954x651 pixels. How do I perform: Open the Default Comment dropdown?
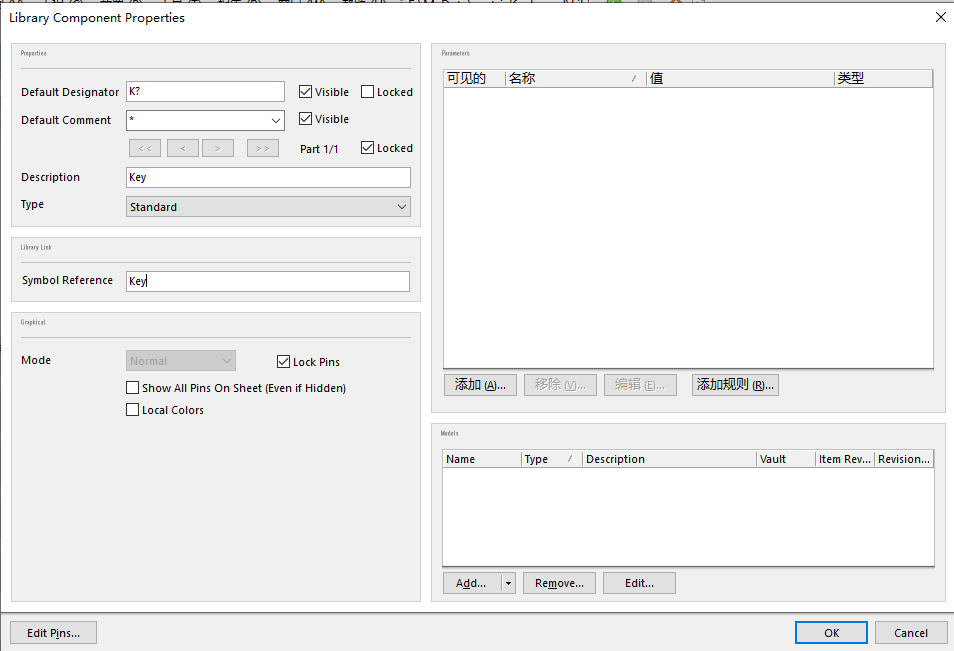(276, 121)
